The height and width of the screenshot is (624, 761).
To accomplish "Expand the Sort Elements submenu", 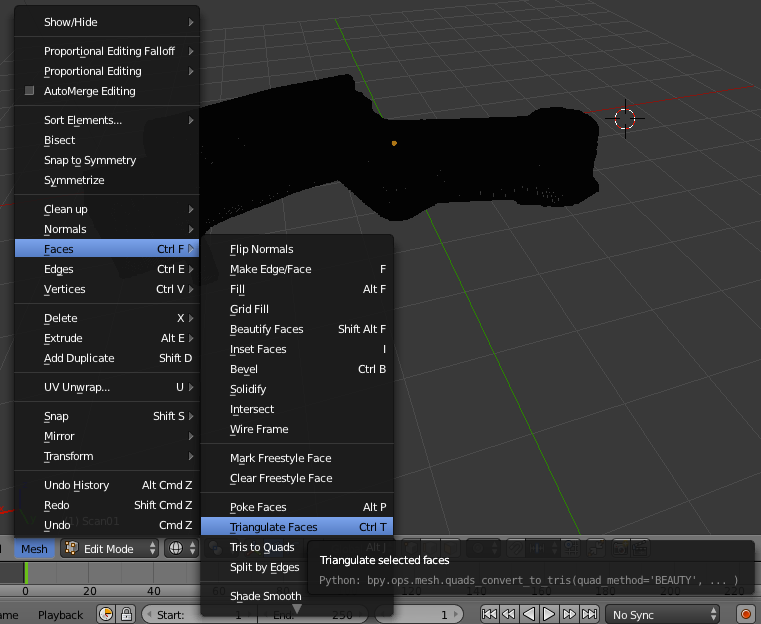I will click(x=107, y=120).
